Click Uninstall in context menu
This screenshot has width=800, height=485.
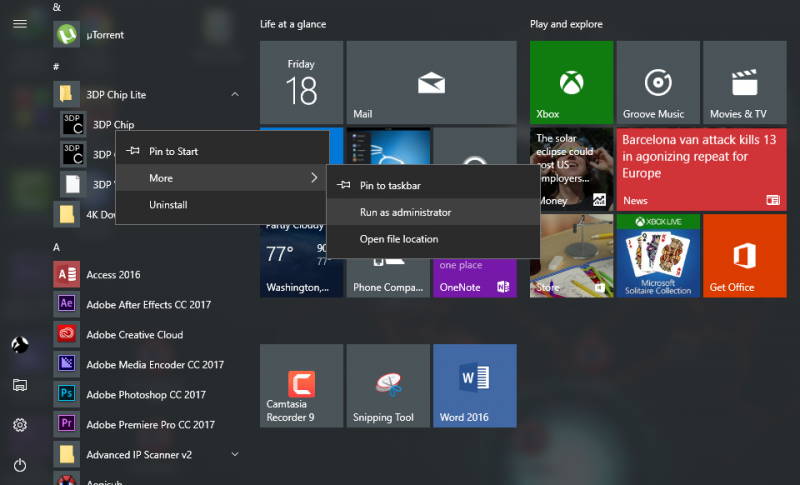(x=168, y=205)
